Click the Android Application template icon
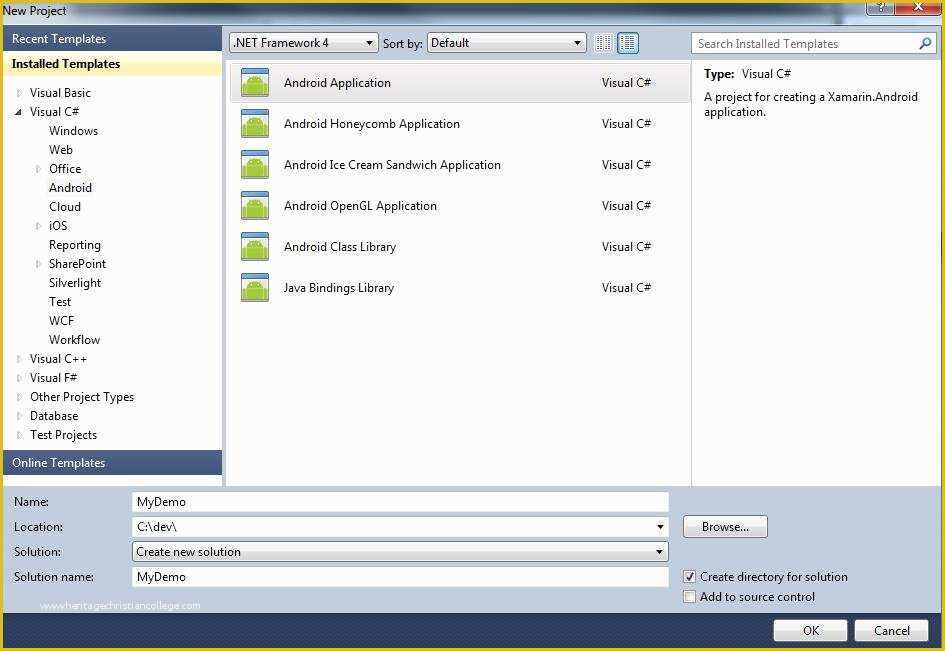Image resolution: width=945 pixels, height=651 pixels. [x=255, y=83]
